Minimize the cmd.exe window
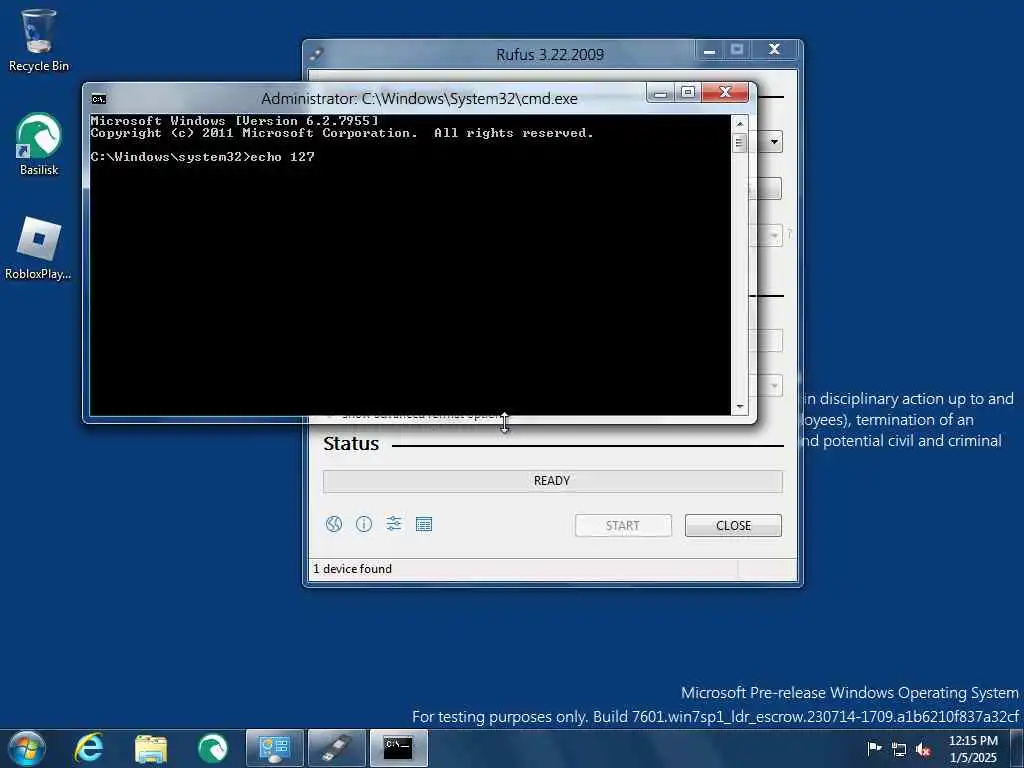Screen dimensions: 1024x768 point(660,93)
